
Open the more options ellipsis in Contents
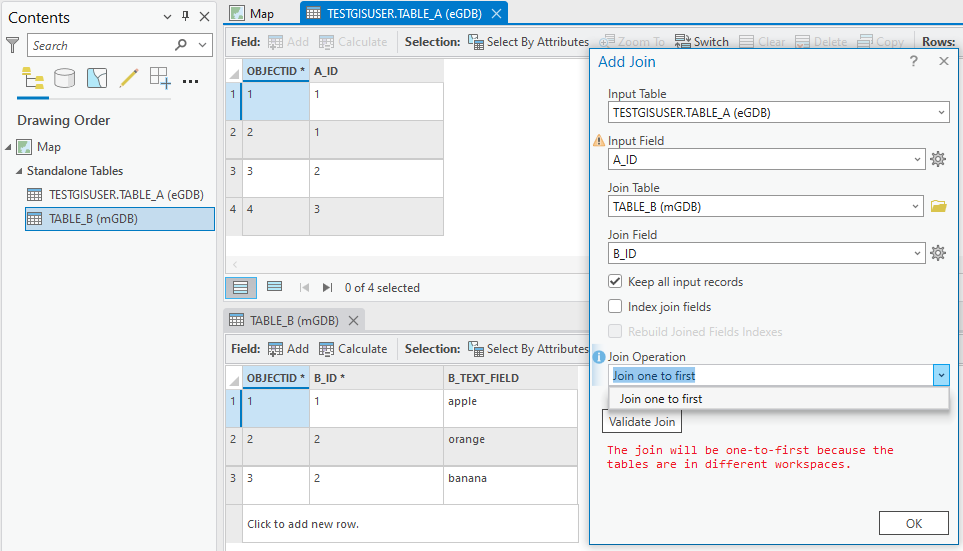point(190,81)
